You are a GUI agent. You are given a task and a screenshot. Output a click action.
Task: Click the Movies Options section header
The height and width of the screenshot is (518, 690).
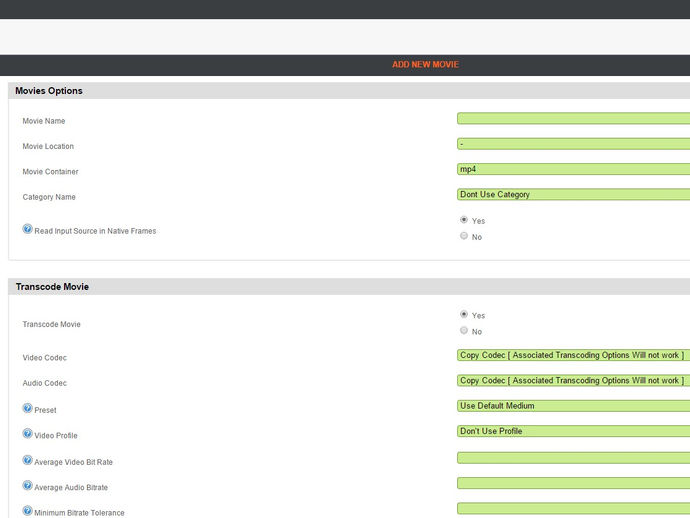tap(349, 91)
